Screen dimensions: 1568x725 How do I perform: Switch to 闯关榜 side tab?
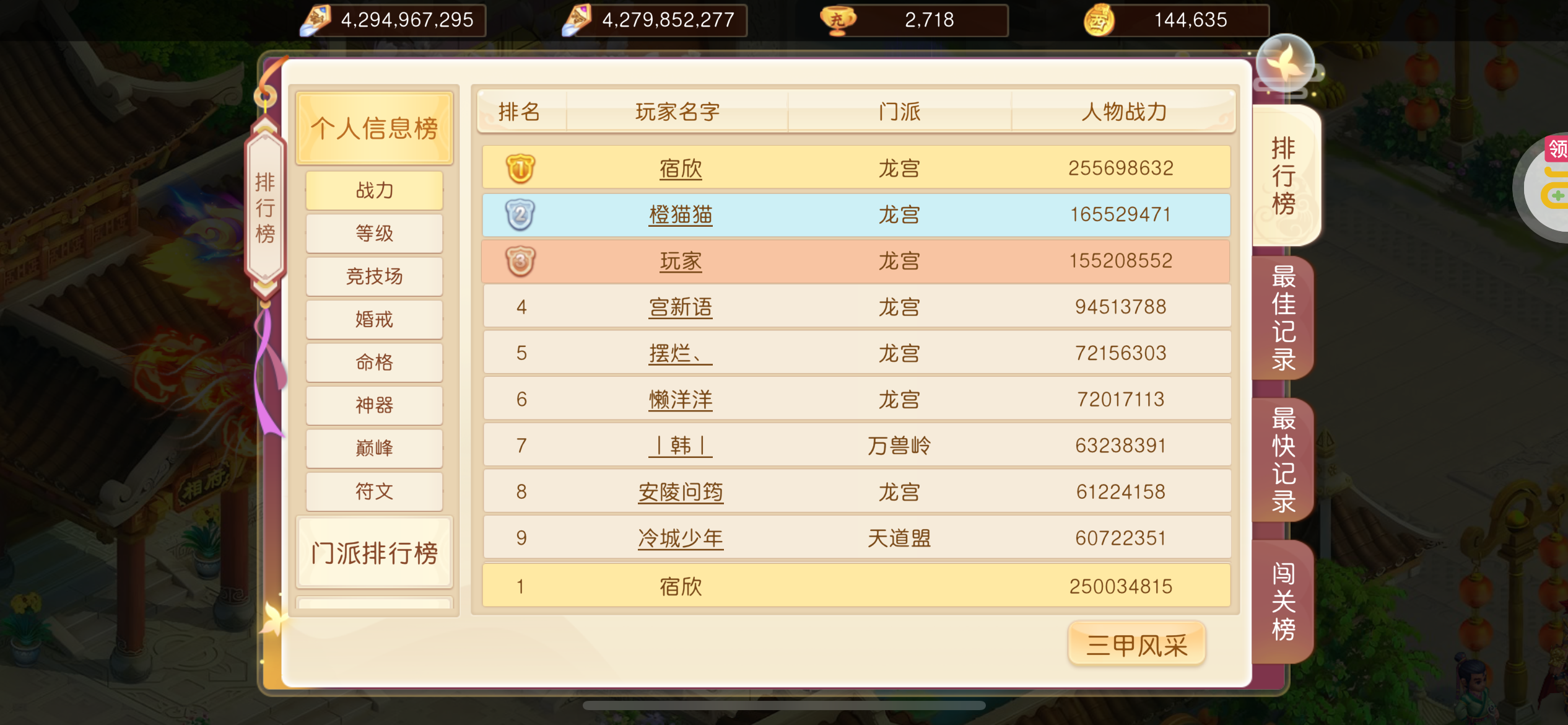point(1283,601)
